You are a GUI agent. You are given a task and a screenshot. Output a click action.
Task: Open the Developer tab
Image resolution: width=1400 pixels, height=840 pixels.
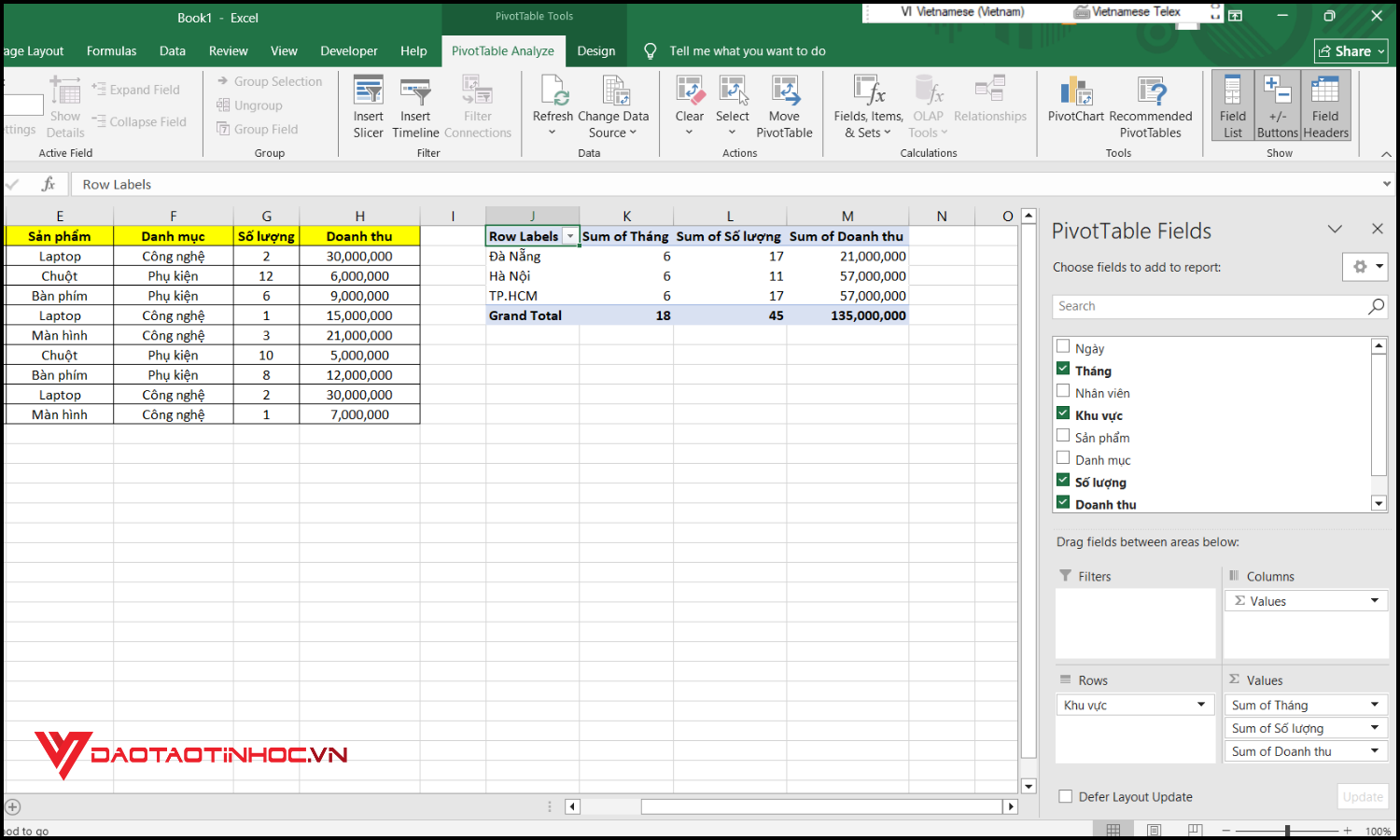pos(348,50)
